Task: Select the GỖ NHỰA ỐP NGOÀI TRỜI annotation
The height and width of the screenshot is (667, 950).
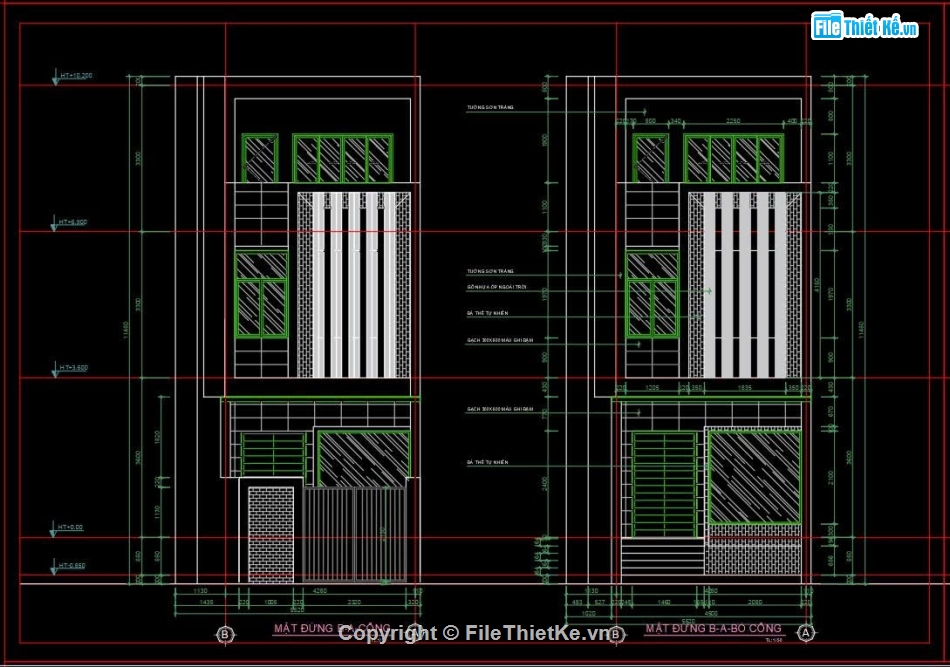Action: click(500, 288)
